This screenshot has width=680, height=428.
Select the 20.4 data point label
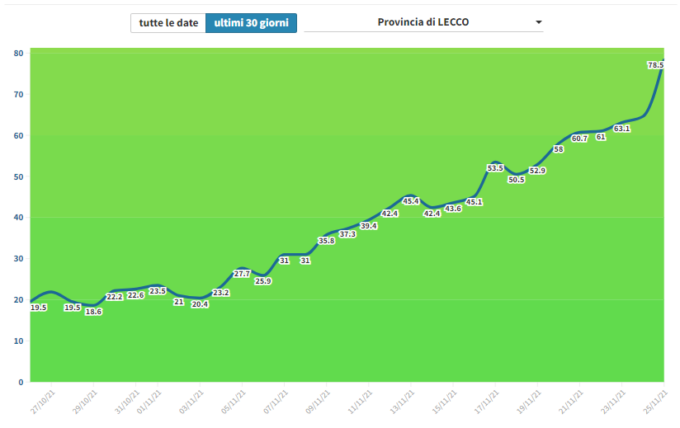coord(199,304)
